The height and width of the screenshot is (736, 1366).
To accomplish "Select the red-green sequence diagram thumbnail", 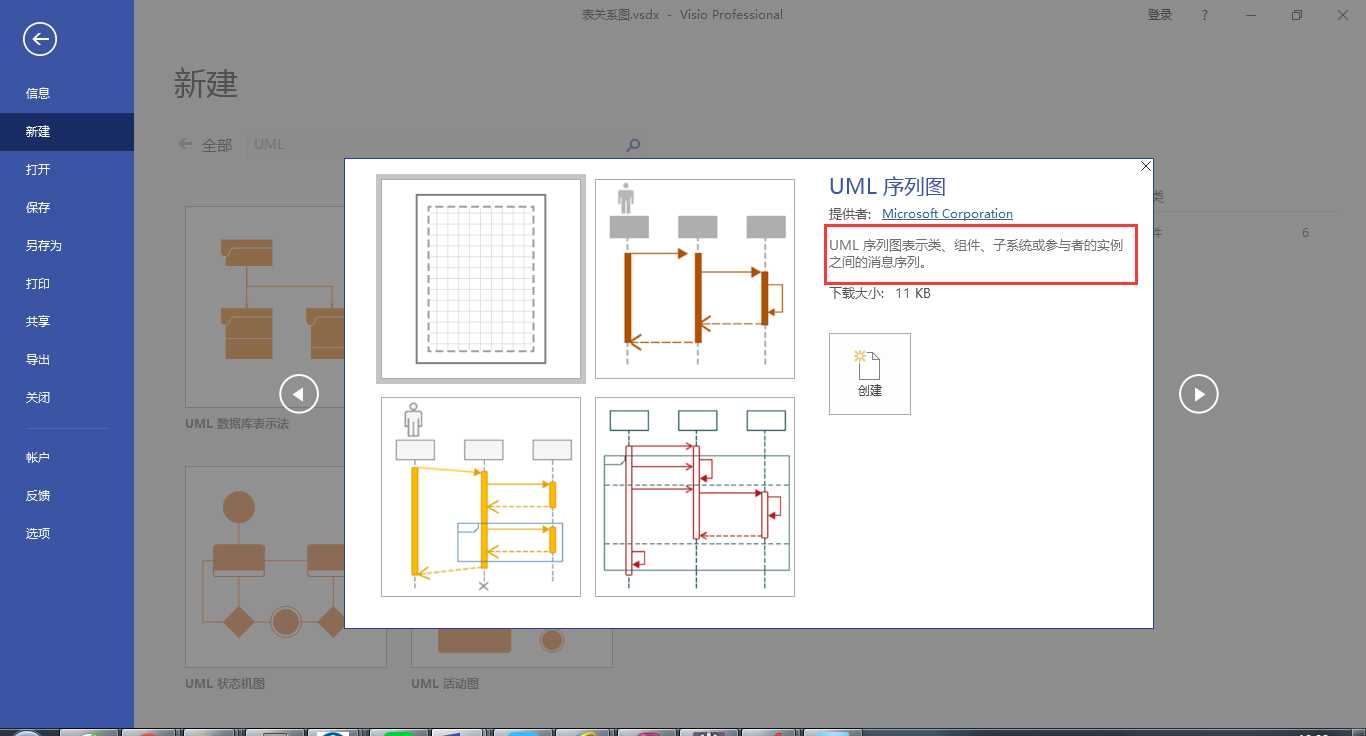I will [x=695, y=497].
